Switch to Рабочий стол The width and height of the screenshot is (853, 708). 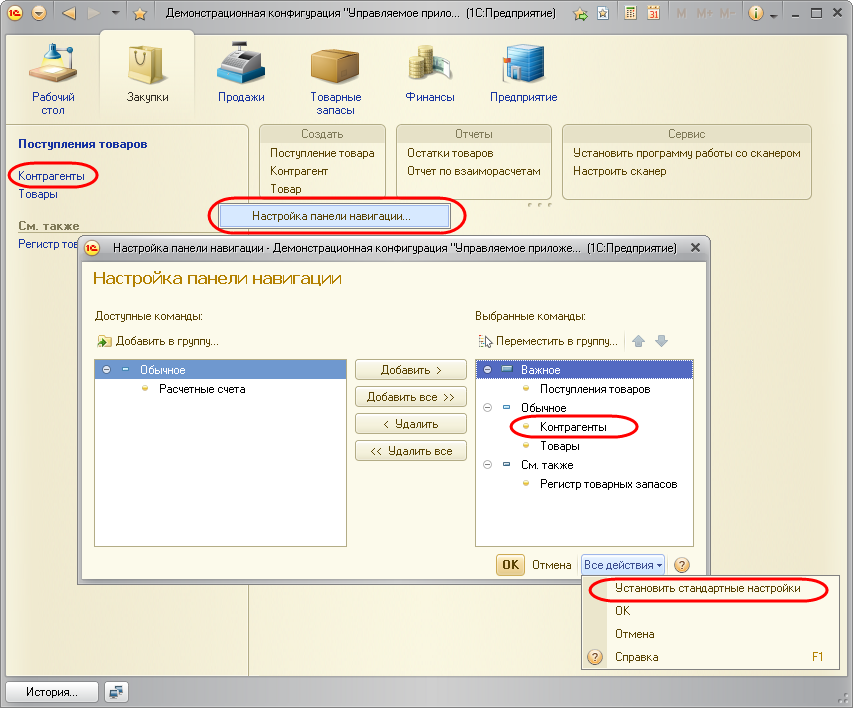tap(53, 78)
